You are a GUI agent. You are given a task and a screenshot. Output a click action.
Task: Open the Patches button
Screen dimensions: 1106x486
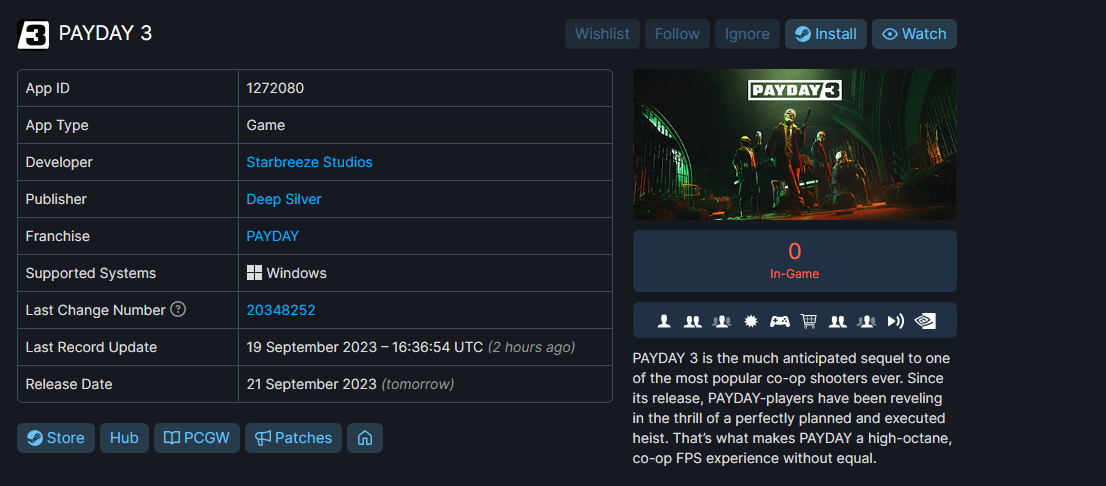293,438
